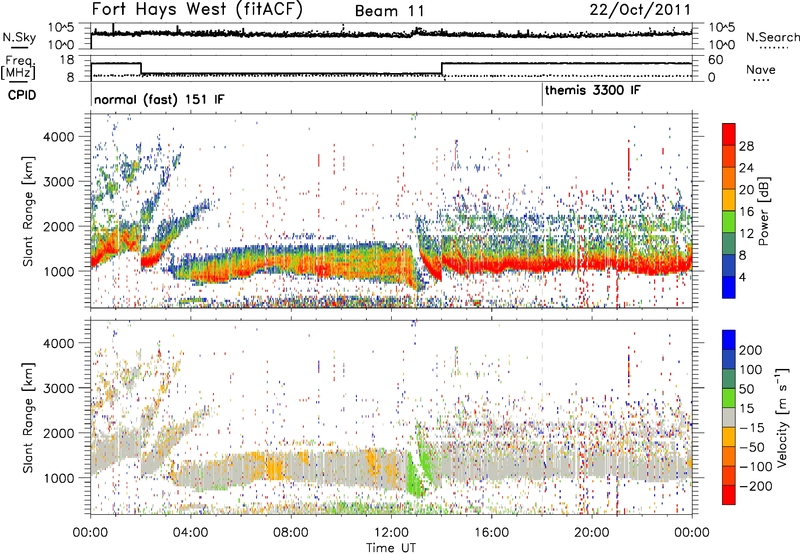Click the -200 tick on Velocity colorbar
This screenshot has height=554, width=800.
(756, 486)
